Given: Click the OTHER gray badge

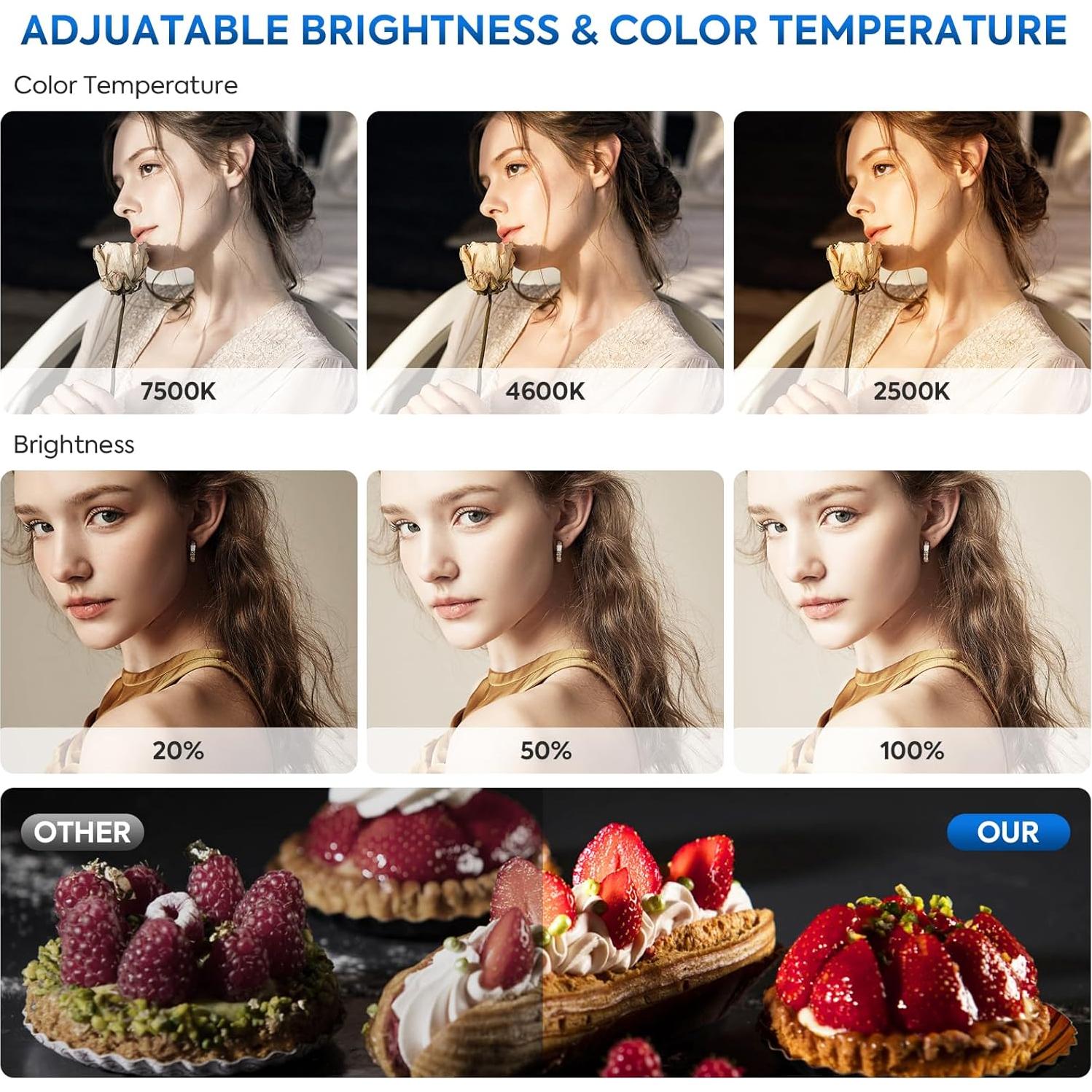Looking at the screenshot, I should click(82, 832).
